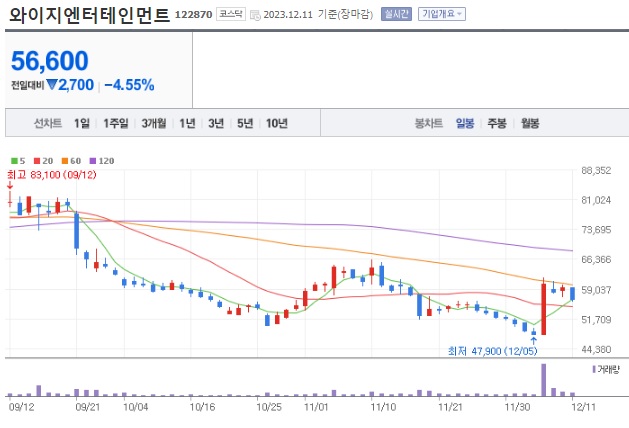Switch to the 주봉 weekly candle chart

[x=497, y=123]
